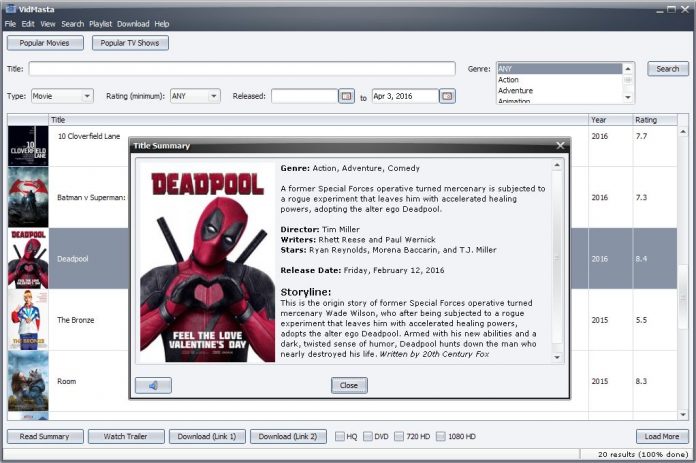The image size is (696, 463).
Task: Click the Popular Movies button
Action: [45, 43]
